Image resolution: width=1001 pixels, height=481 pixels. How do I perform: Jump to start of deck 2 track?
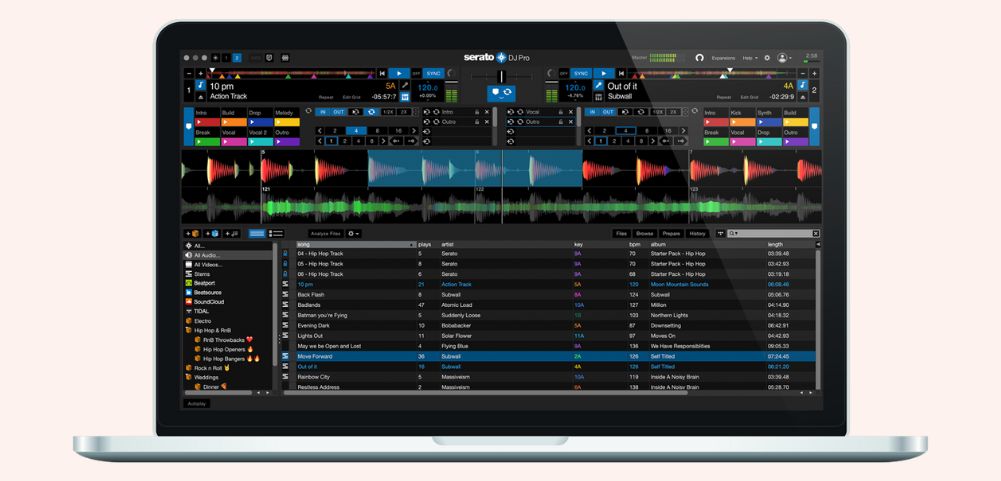(x=621, y=73)
